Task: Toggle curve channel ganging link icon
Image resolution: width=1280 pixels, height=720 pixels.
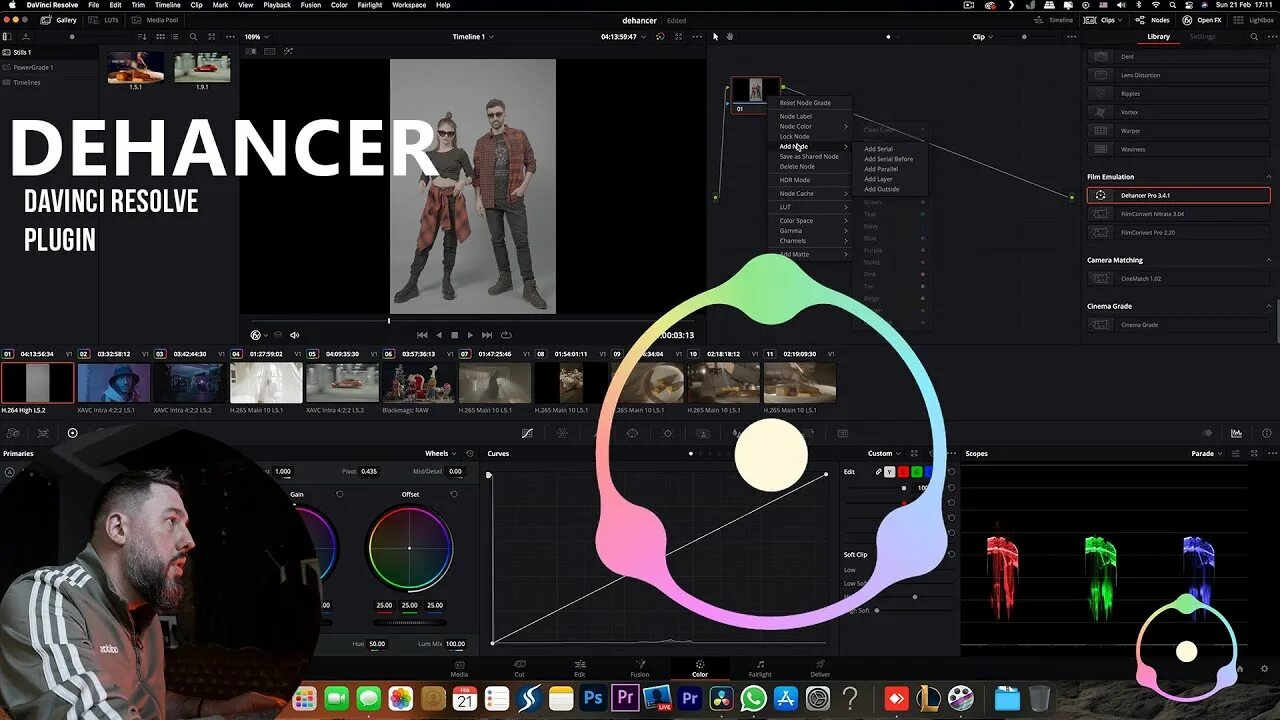Action: point(878,472)
